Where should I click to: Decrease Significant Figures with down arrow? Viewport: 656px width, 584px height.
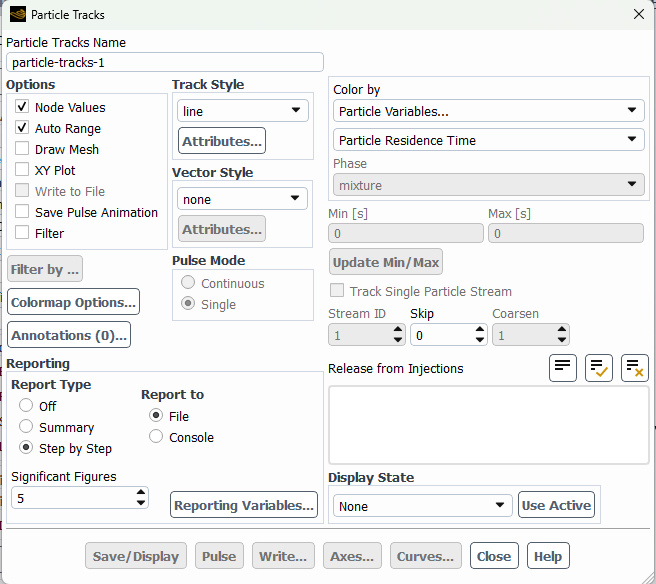tap(141, 503)
